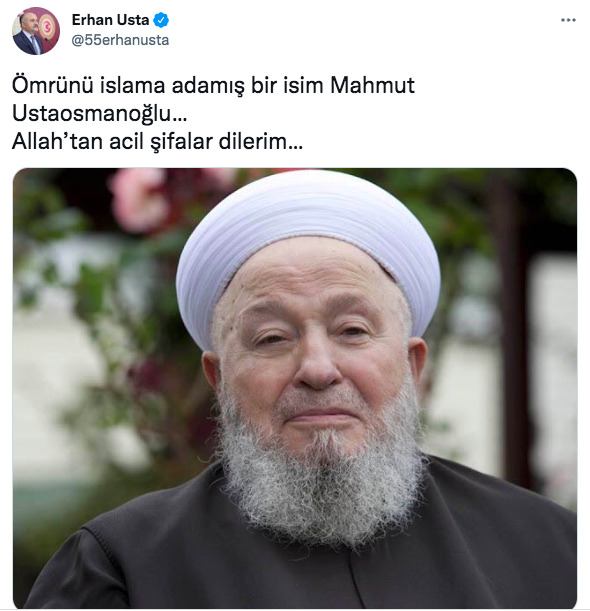Visit the @55erhanusta handle link
Screen dimensions: 590x611
(120, 40)
